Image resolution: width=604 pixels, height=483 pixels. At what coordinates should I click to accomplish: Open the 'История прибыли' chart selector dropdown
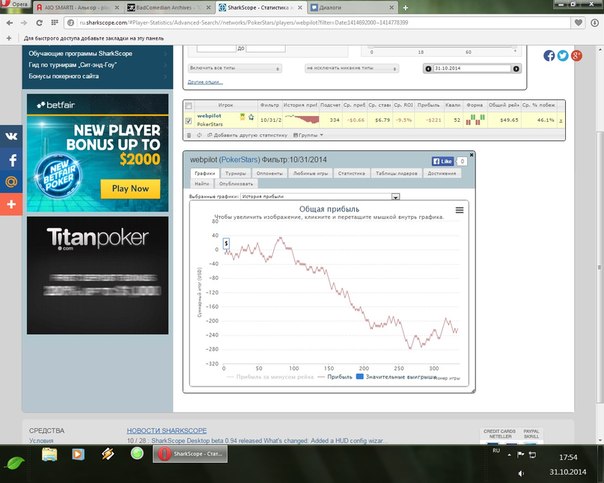(x=320, y=196)
